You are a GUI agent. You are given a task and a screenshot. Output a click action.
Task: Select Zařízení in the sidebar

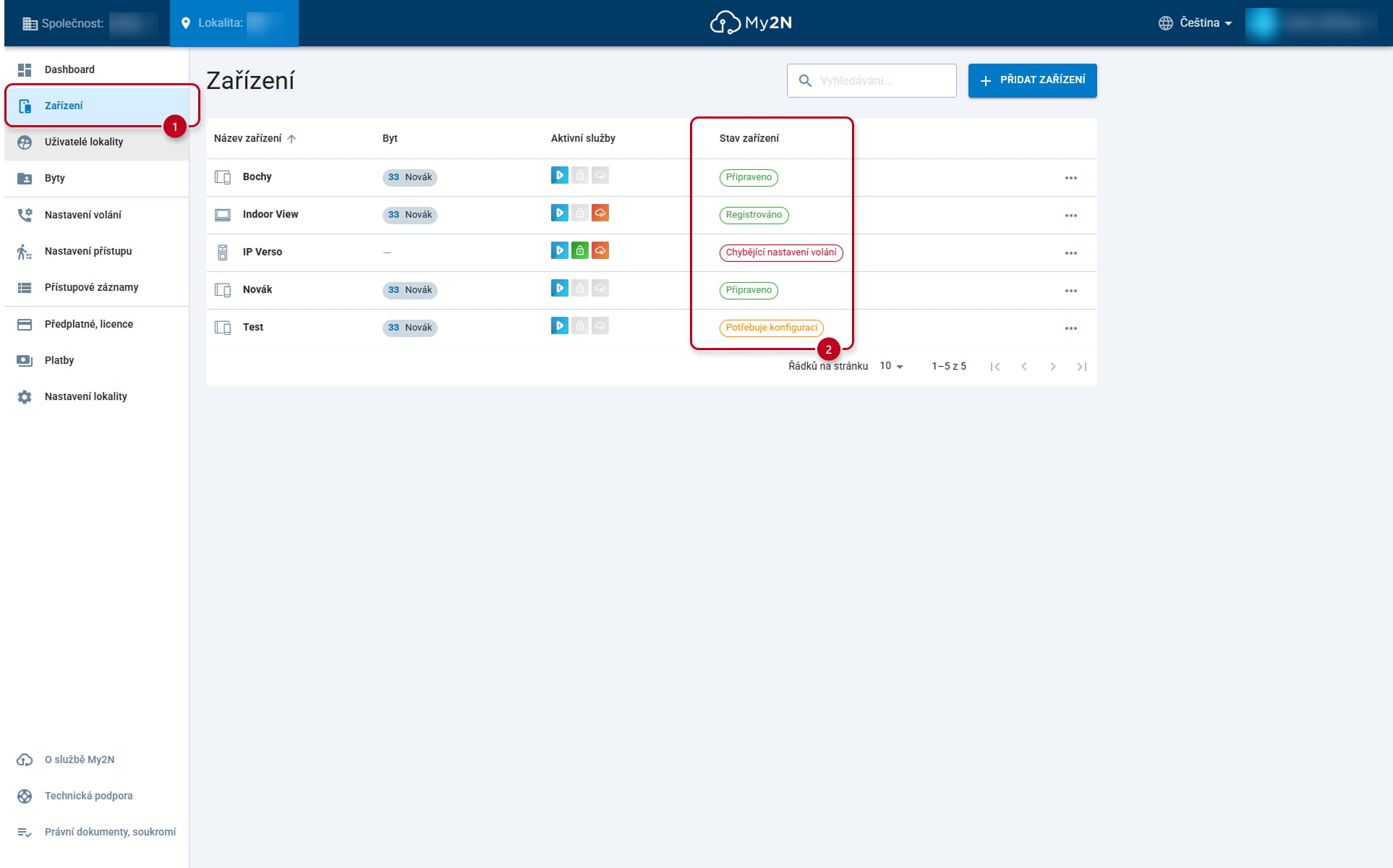point(96,106)
